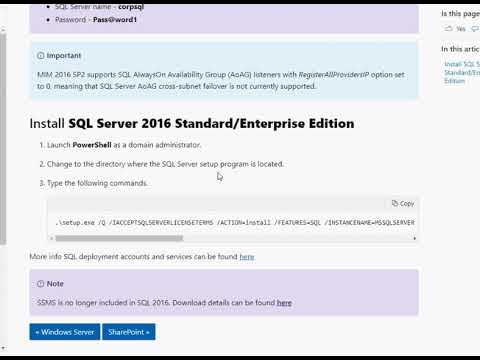
Task: Click the 'Yes' feedback label
Action: pos(461,29)
